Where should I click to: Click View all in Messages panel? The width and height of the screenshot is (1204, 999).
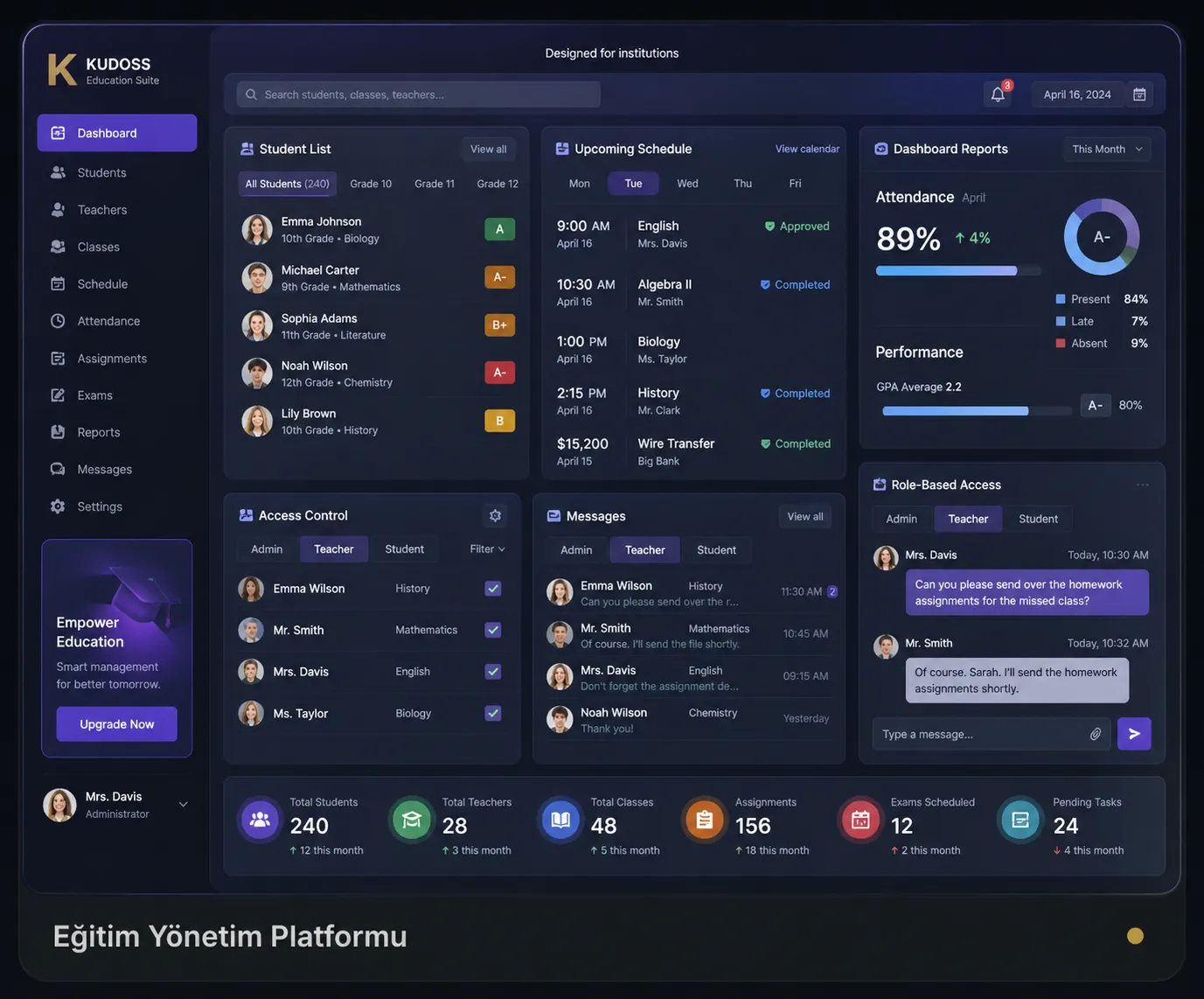(x=805, y=517)
